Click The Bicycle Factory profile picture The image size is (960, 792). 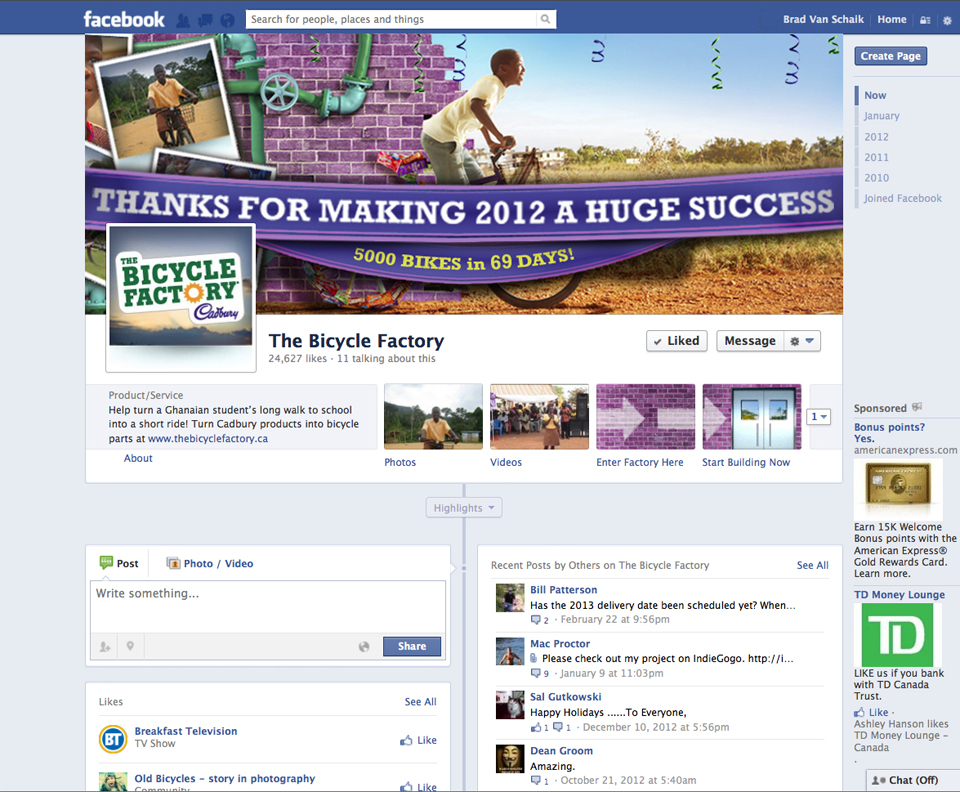(x=181, y=297)
